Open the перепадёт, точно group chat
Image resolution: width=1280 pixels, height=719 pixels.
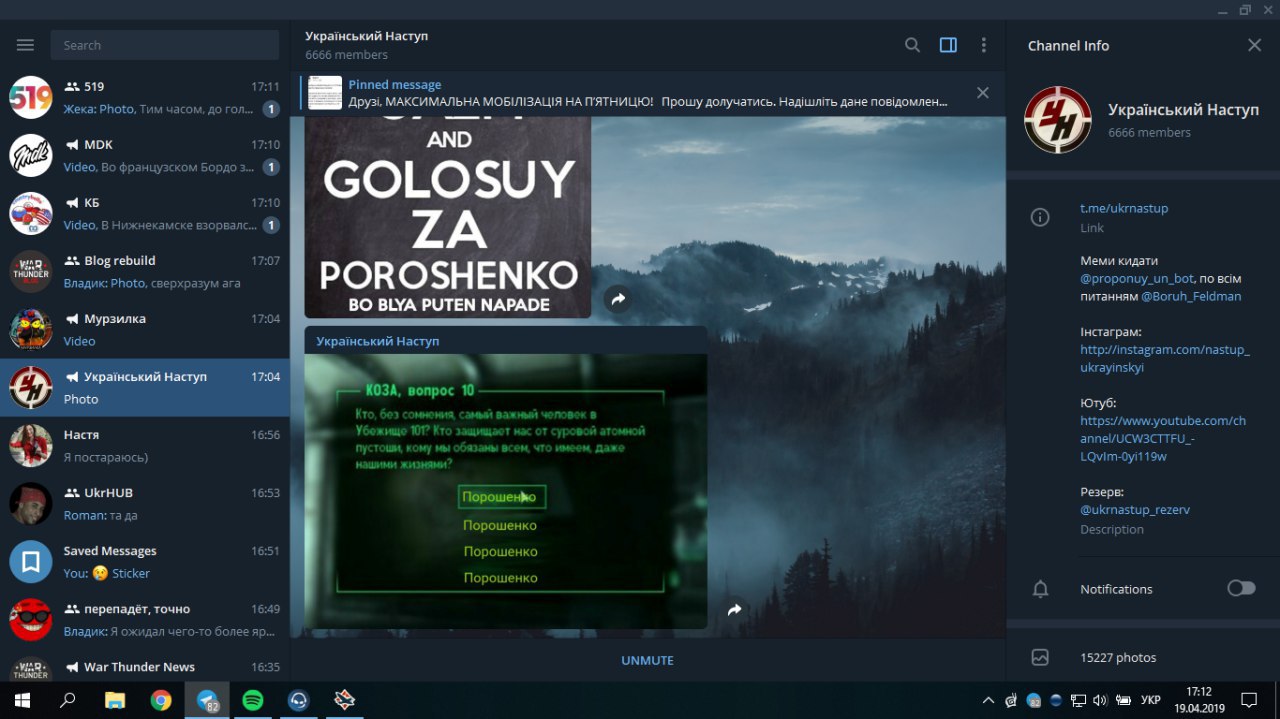(145, 620)
